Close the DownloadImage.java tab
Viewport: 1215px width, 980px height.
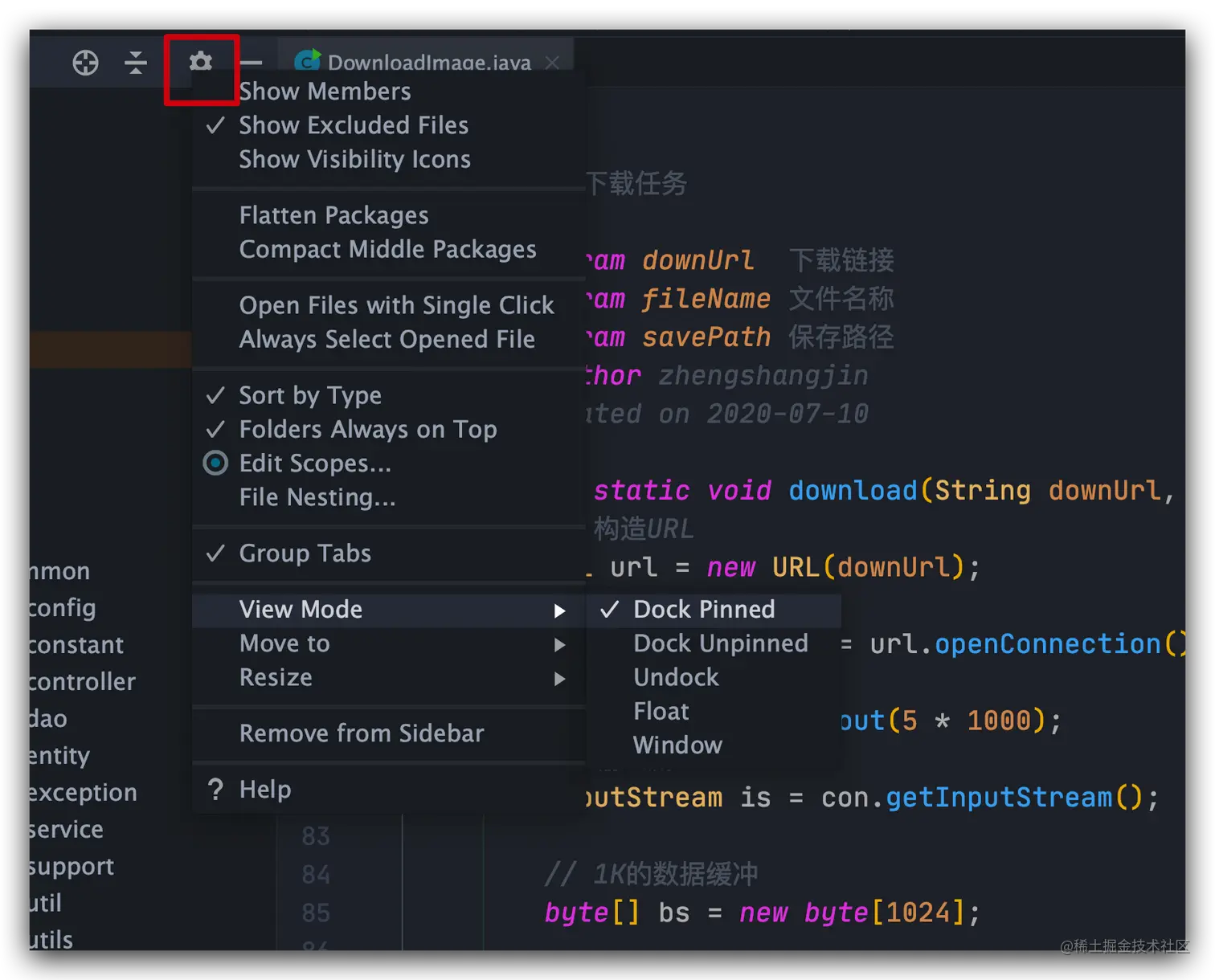pos(552,62)
